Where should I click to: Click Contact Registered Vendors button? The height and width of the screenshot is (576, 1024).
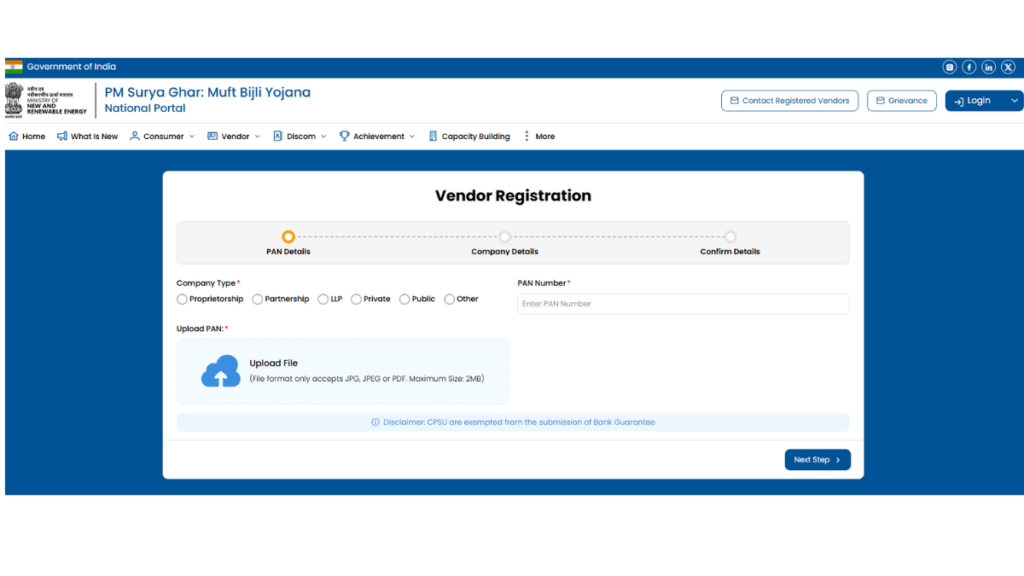coord(789,101)
